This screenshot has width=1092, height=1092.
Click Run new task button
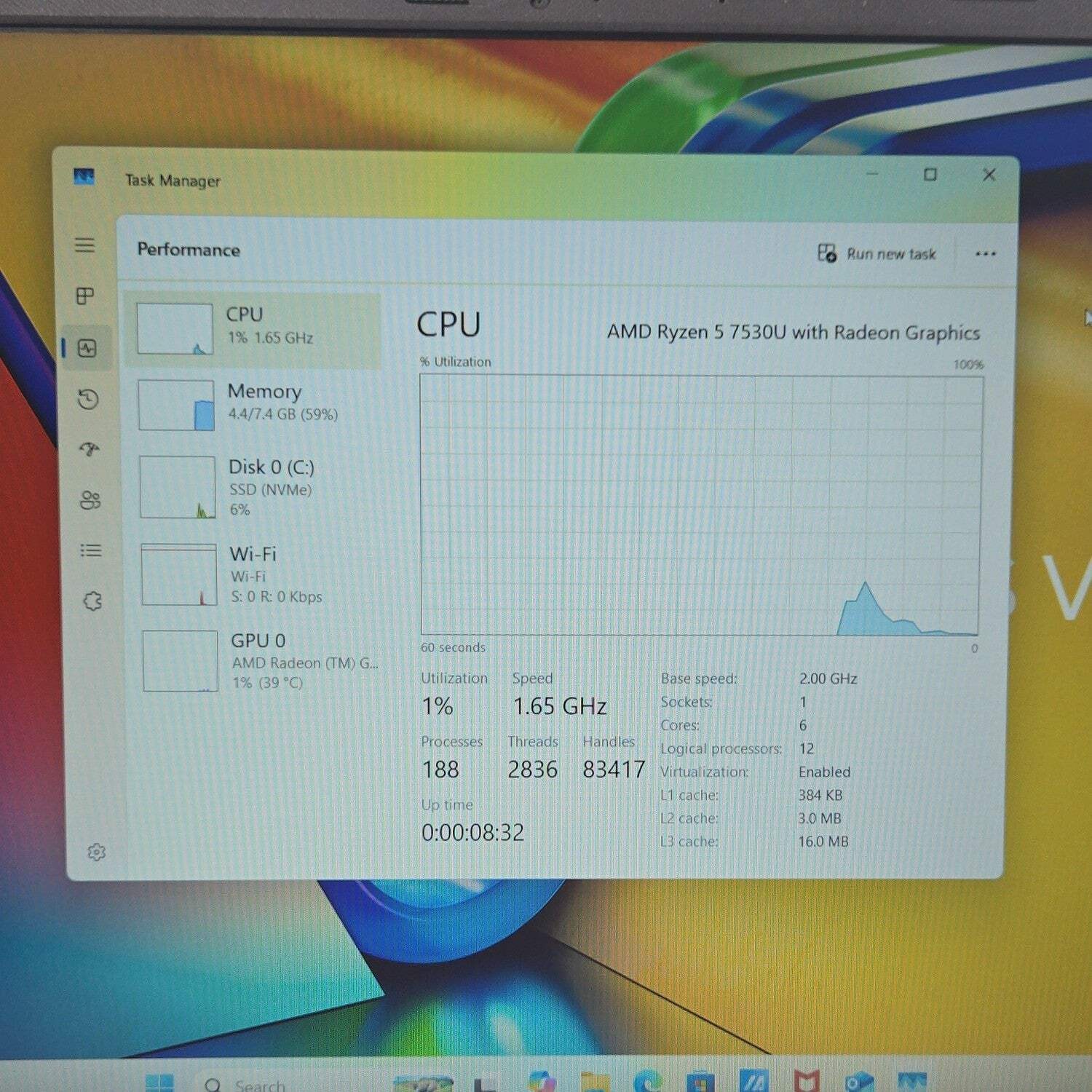[x=877, y=253]
